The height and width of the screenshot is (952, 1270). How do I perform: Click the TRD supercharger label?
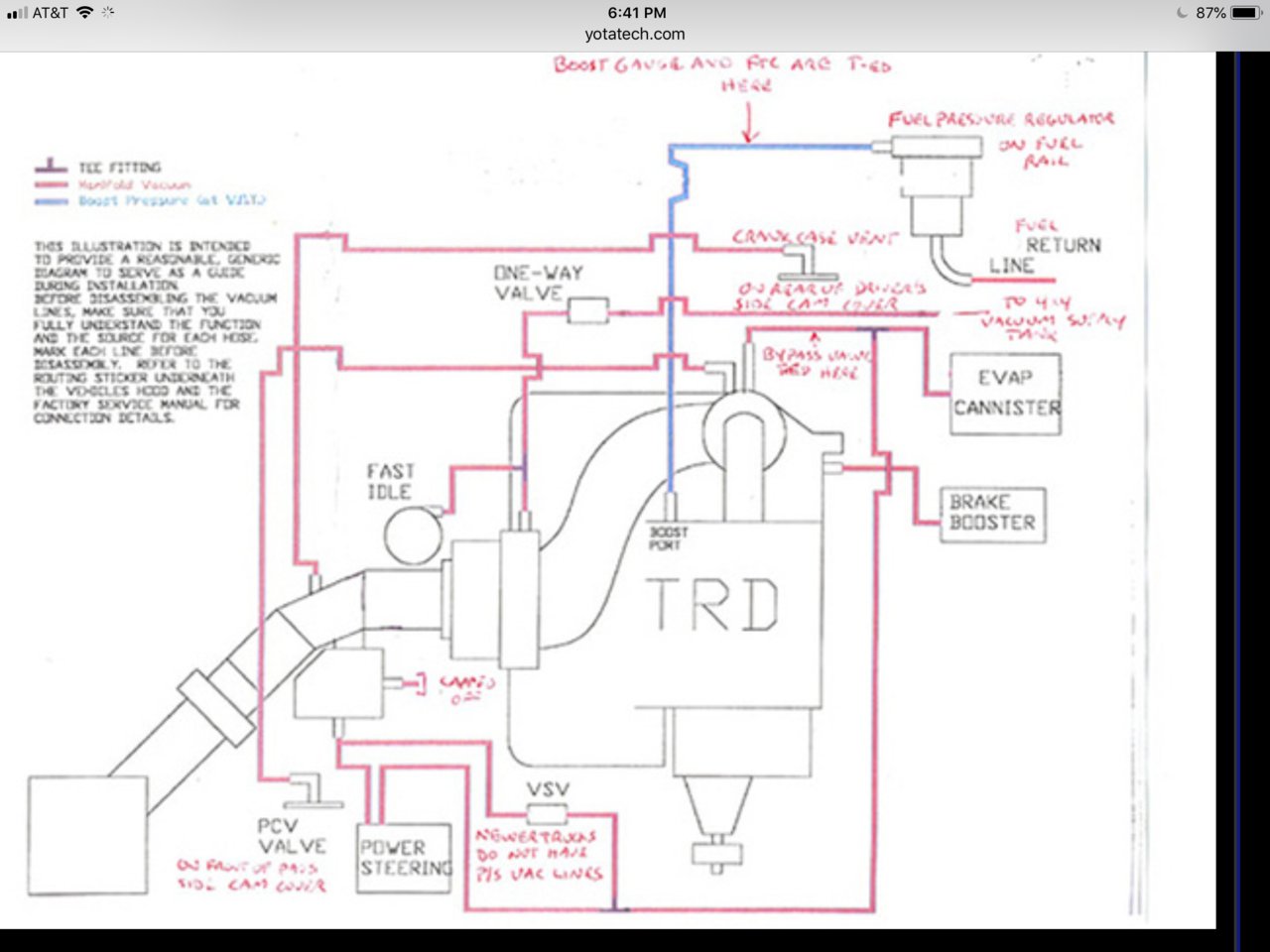coord(712,605)
